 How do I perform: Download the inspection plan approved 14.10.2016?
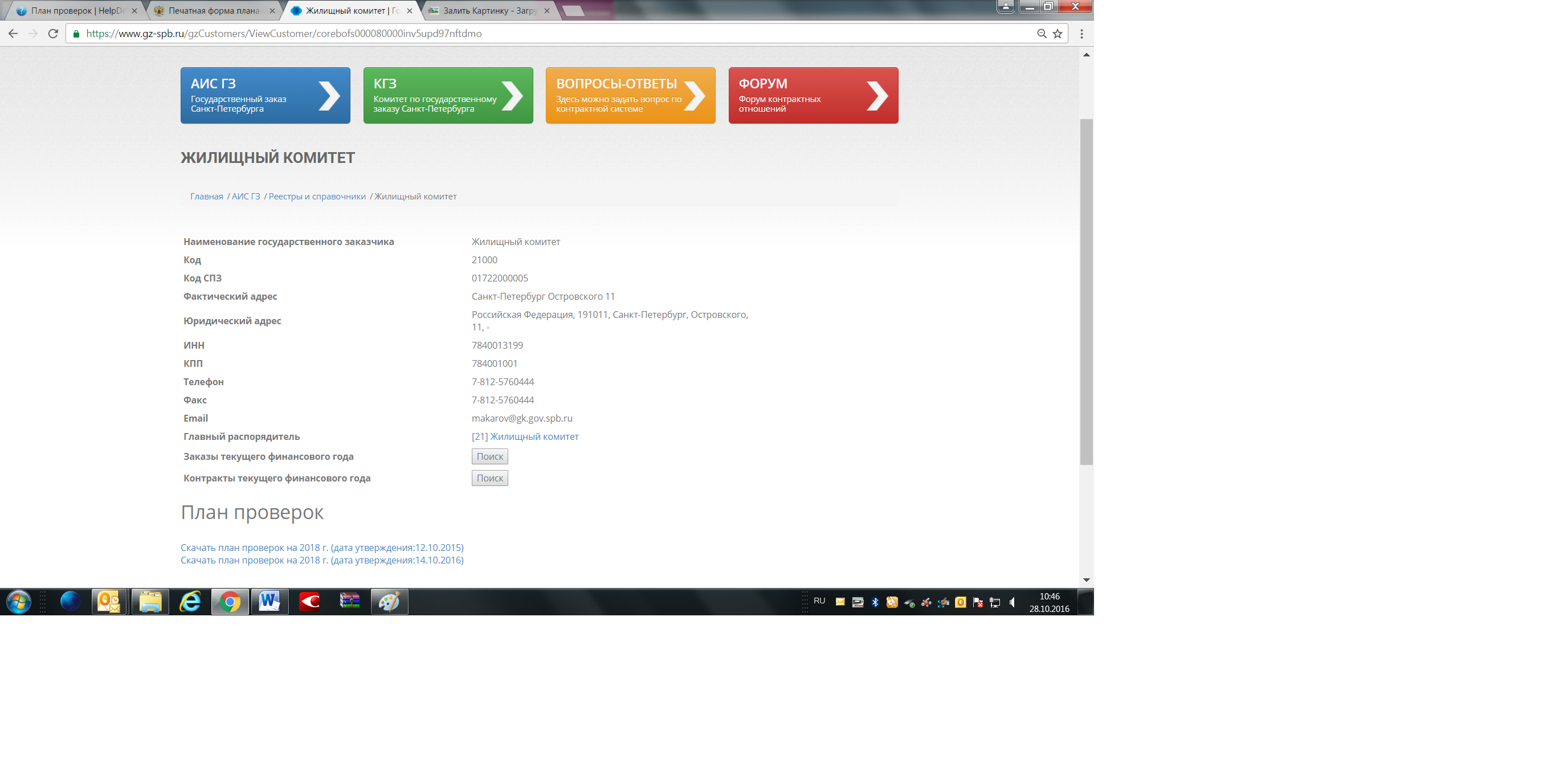pos(322,560)
